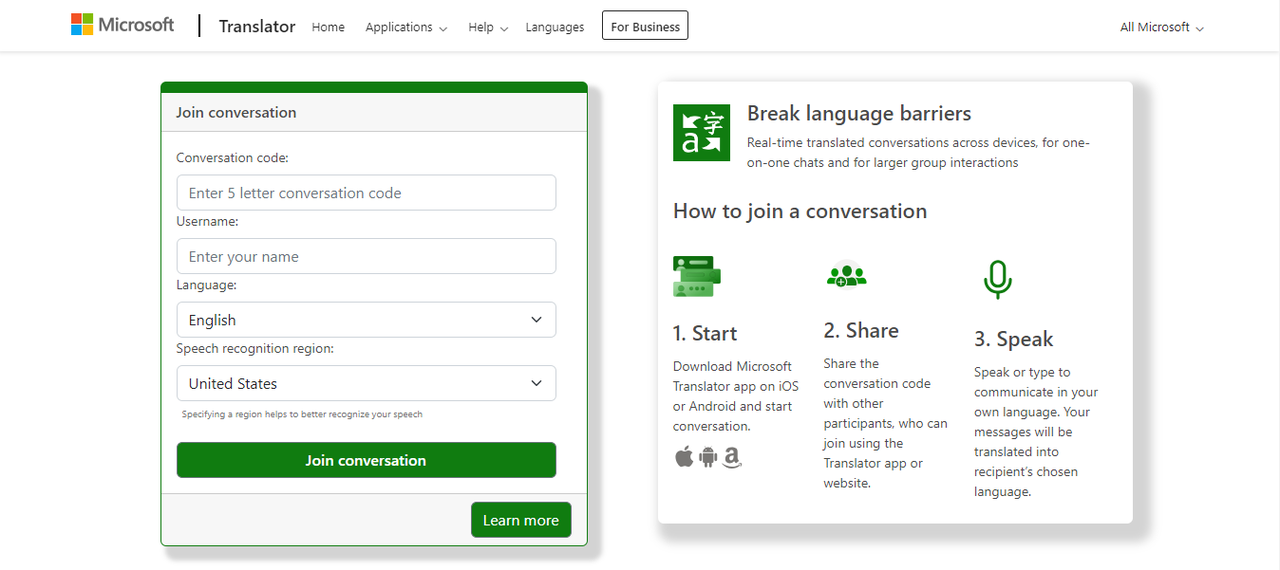Focus the Conversation code input field
The image size is (1280, 570).
(366, 193)
